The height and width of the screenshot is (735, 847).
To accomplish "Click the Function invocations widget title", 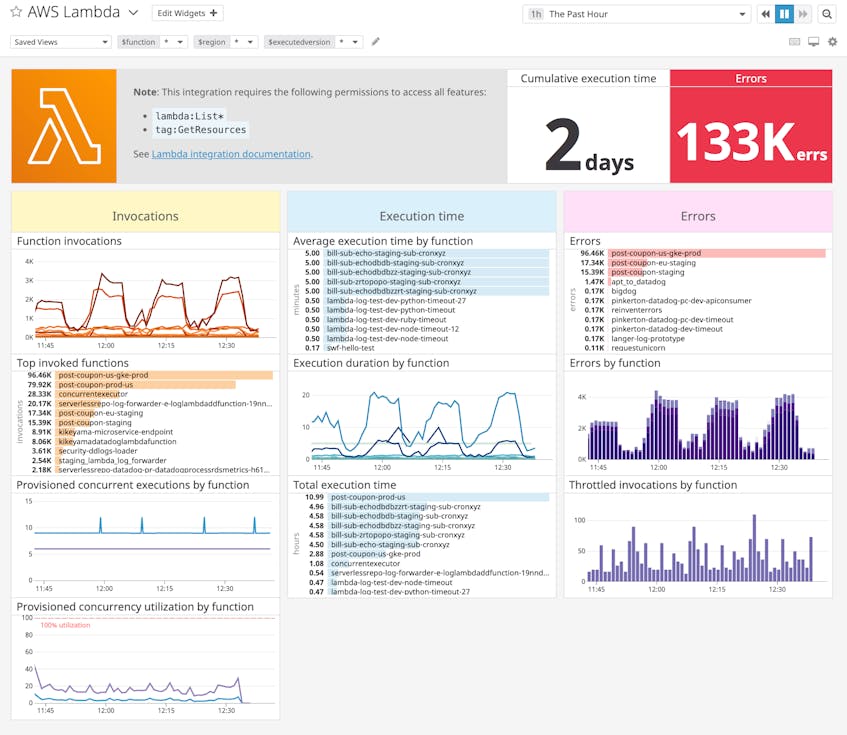I will click(69, 241).
